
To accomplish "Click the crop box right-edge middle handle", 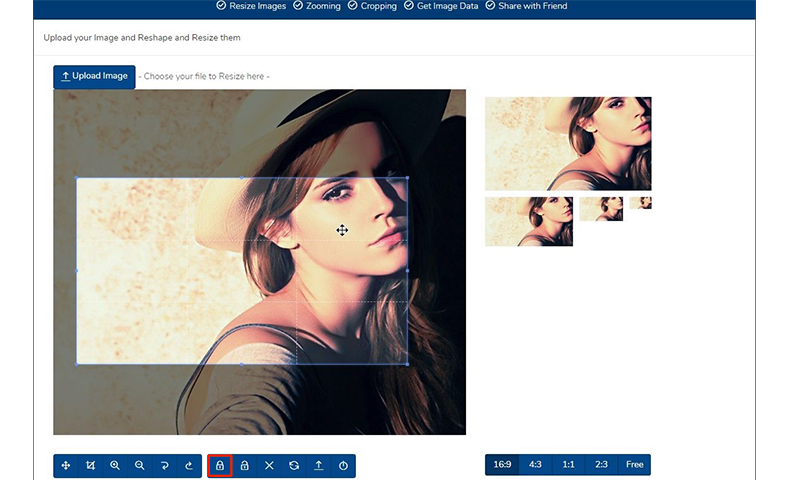I will [407, 271].
